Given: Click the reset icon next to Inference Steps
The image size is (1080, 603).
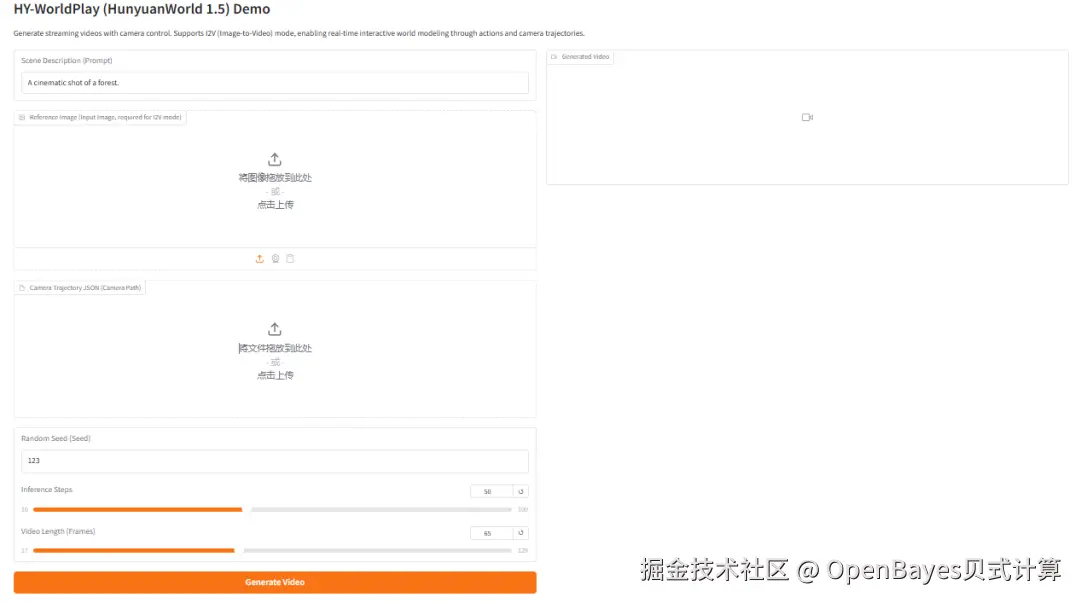Looking at the screenshot, I should (521, 491).
